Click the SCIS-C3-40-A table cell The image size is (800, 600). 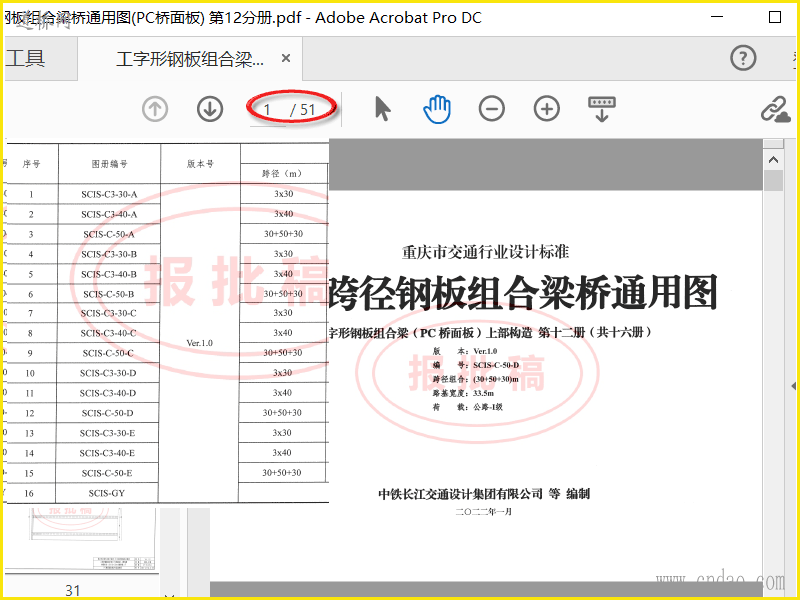coord(109,214)
